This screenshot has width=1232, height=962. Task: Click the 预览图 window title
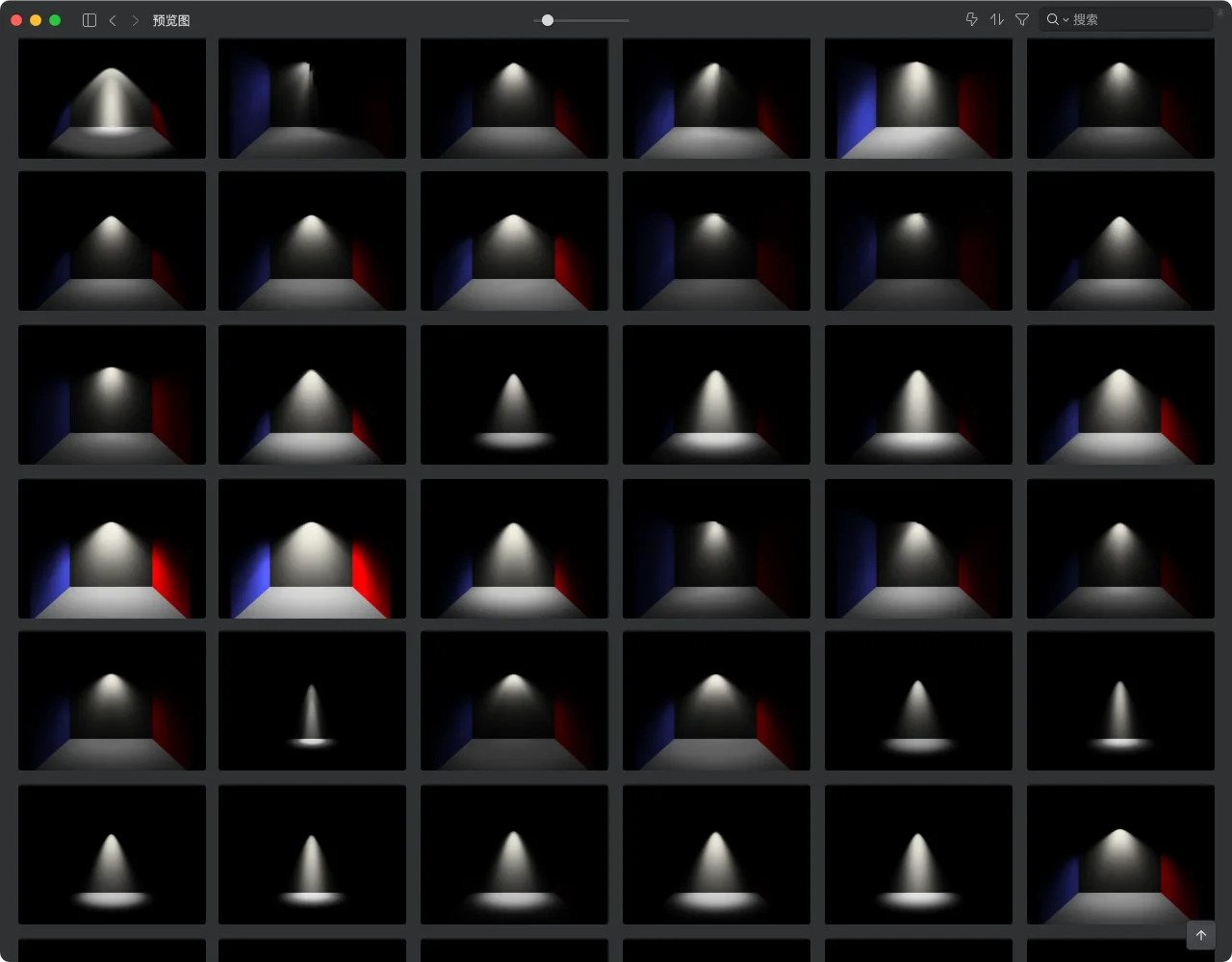tap(171, 20)
